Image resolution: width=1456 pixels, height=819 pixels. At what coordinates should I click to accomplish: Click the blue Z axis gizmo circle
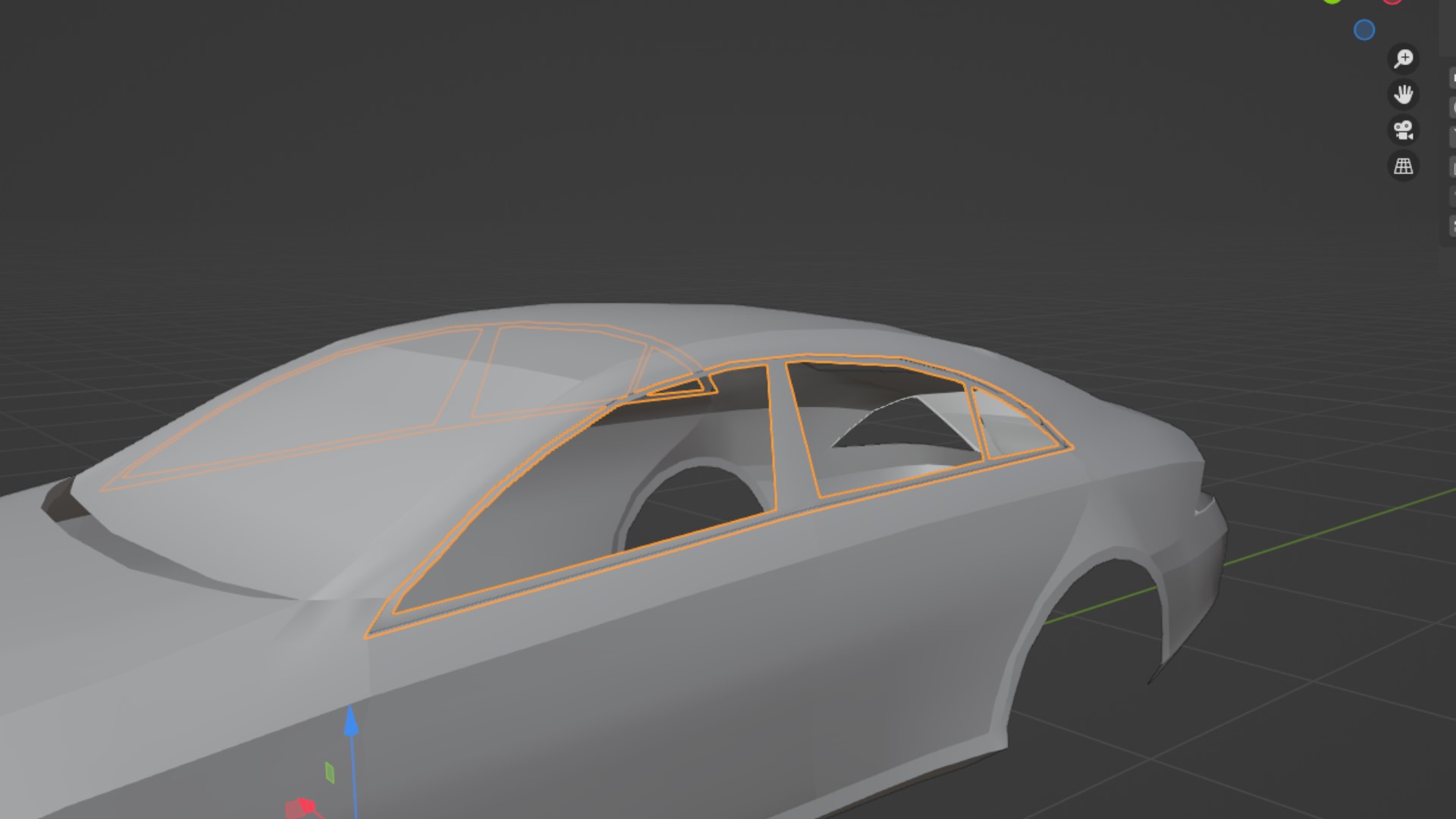click(1364, 30)
